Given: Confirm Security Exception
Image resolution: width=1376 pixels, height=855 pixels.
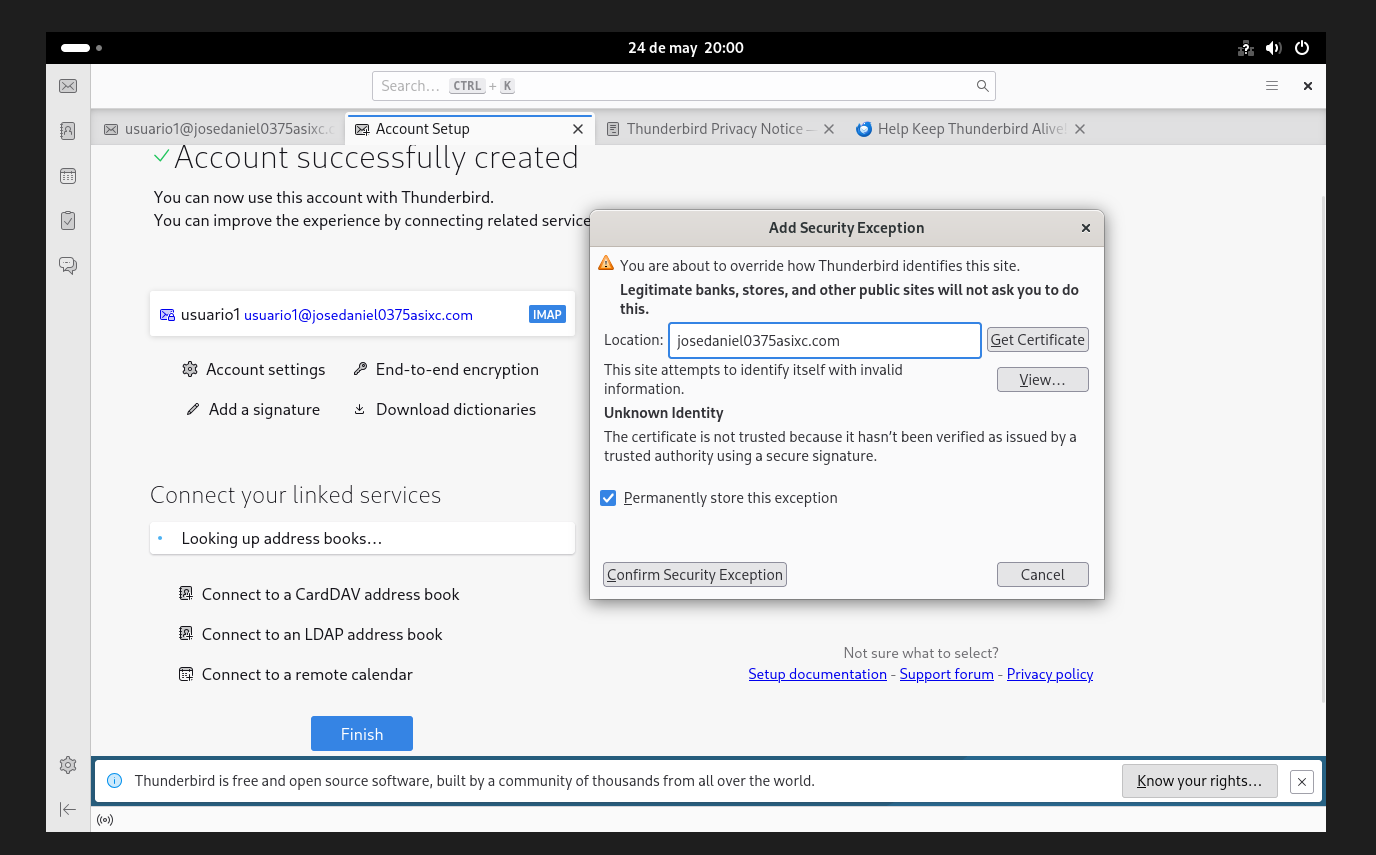Looking at the screenshot, I should pos(695,575).
